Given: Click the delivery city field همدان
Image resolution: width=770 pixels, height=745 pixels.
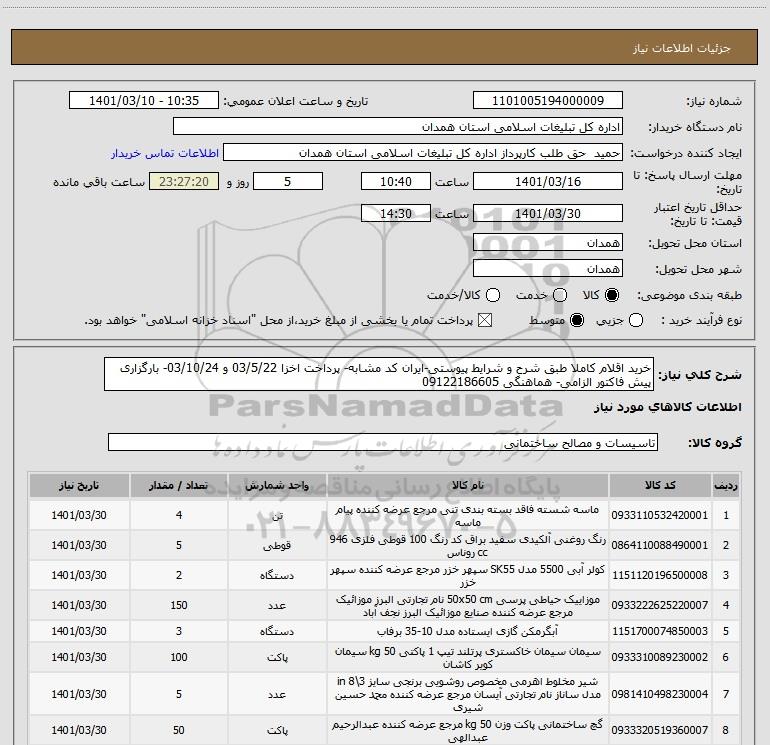Looking at the screenshot, I should [548, 268].
